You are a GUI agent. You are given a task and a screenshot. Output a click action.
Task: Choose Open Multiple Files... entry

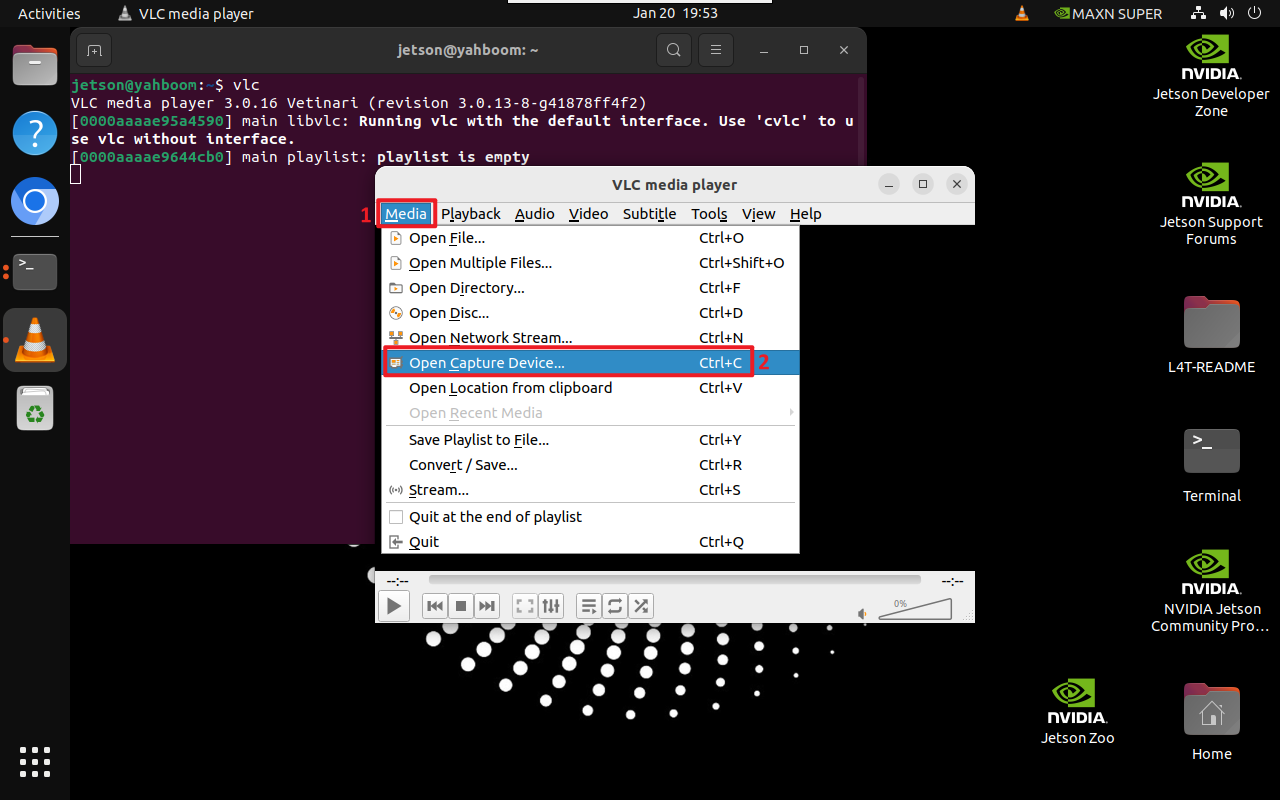click(x=590, y=263)
